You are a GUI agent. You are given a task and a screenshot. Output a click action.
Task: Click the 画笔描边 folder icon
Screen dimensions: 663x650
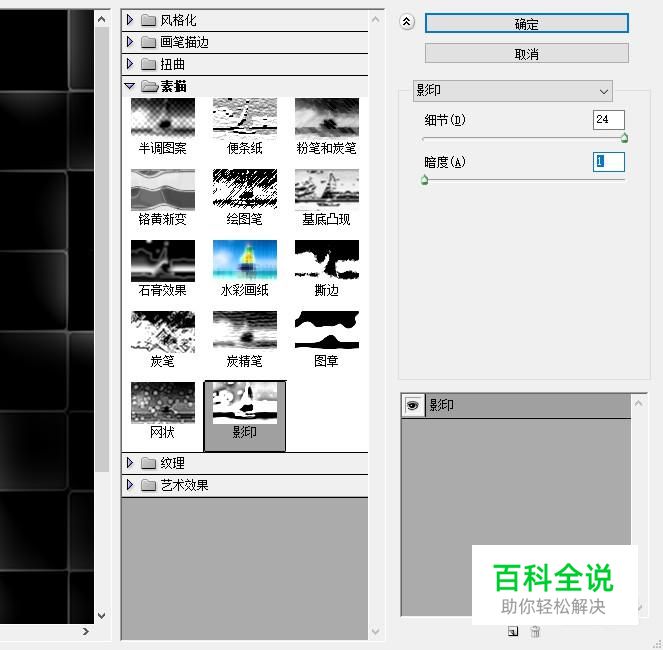[148, 42]
